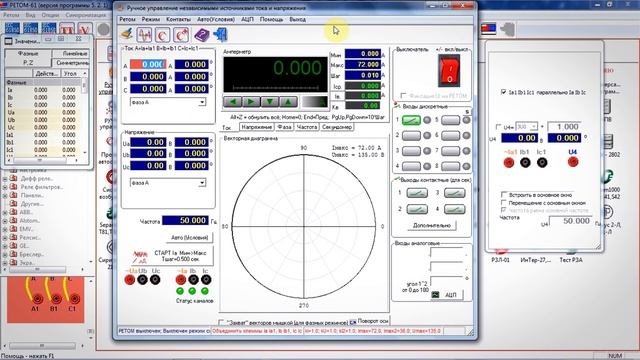Open the 'Режим' menu
Screen dimensions: 640x360
click(151, 20)
